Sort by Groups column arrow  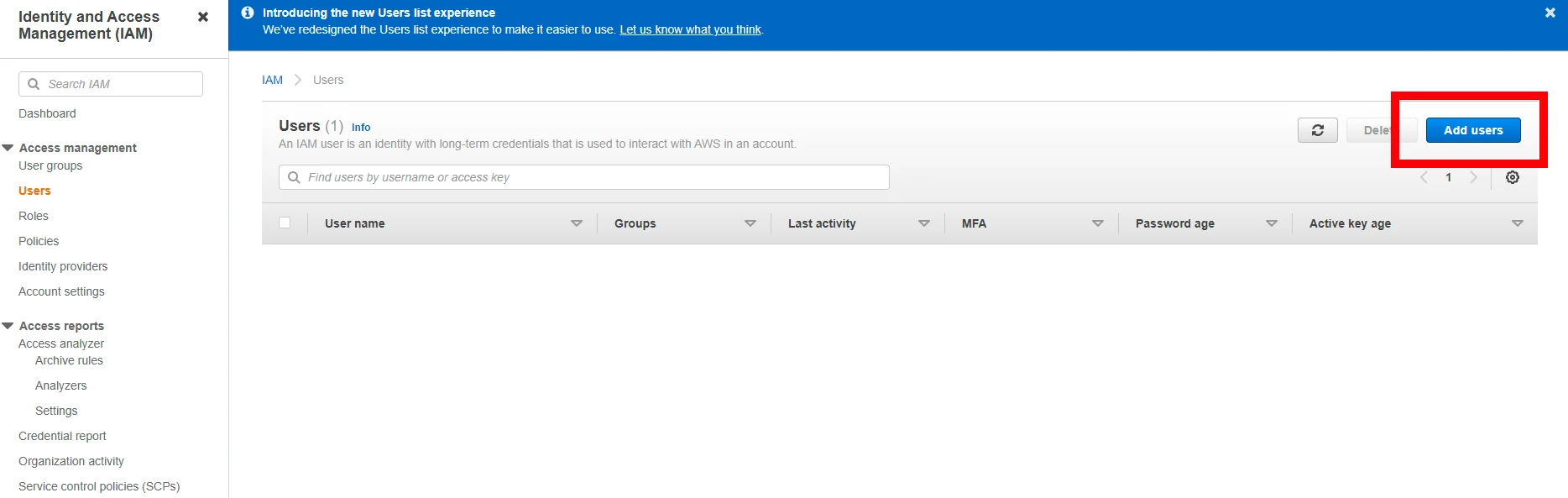pos(750,223)
